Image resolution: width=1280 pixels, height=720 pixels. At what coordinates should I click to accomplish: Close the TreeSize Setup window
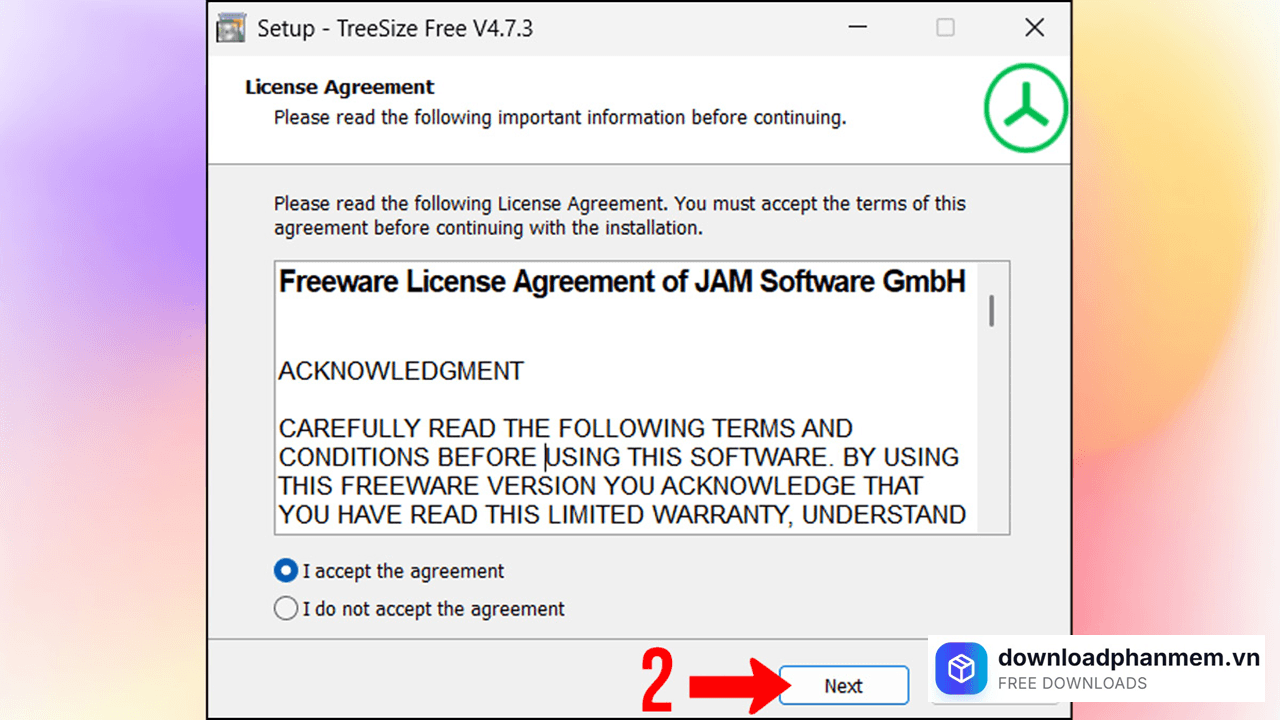coord(1035,28)
